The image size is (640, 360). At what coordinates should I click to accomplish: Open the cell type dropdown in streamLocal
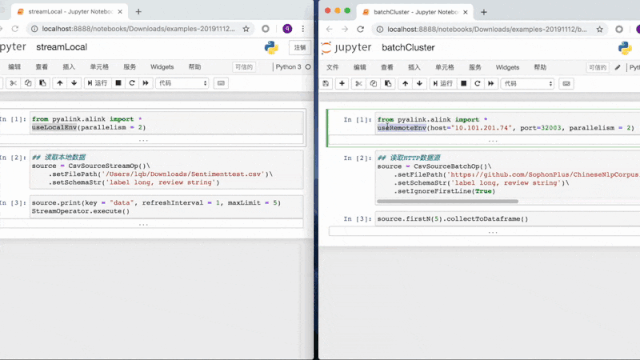click(x=182, y=83)
